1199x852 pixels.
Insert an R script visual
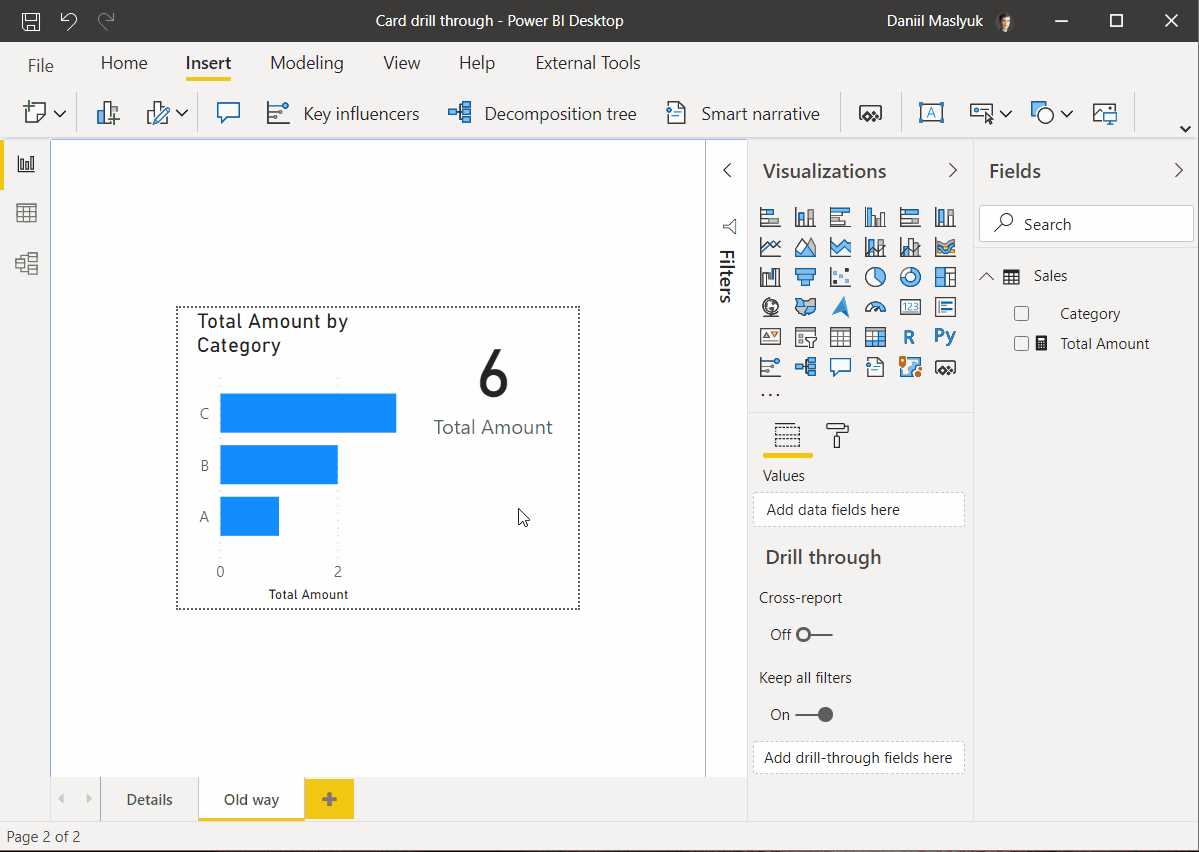(911, 337)
